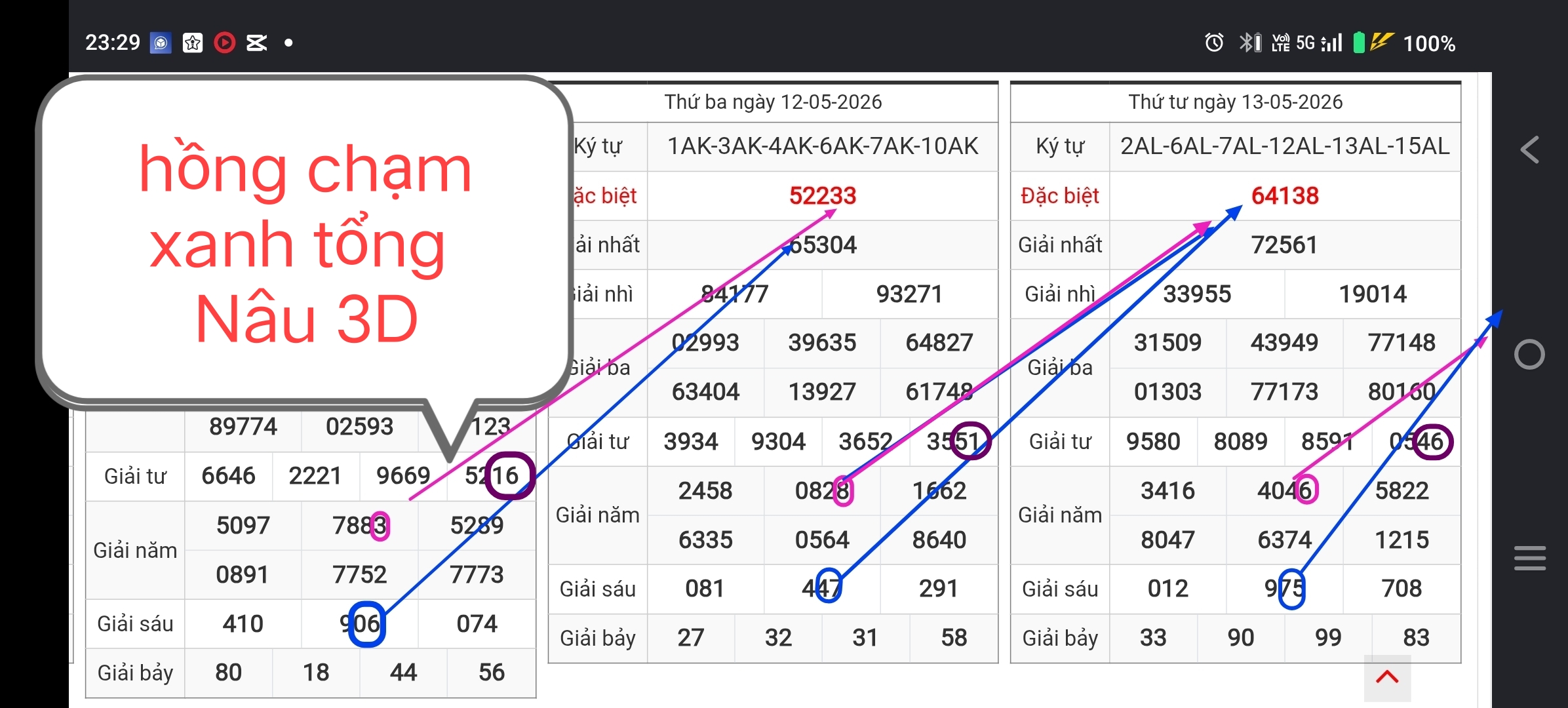Select code string 2AL-6AL-7AL-12AL-13AL-15AL

(x=1285, y=146)
